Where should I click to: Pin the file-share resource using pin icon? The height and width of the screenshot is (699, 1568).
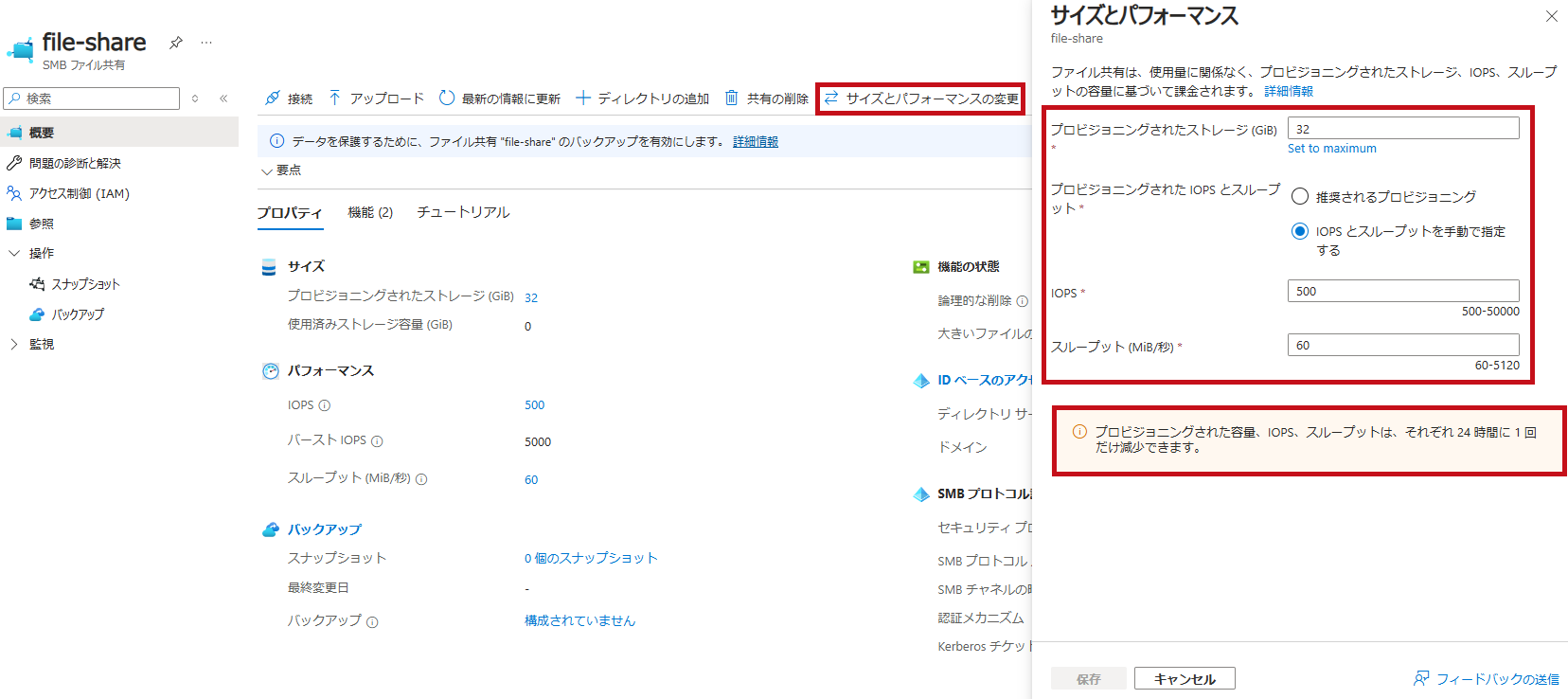pos(175,43)
